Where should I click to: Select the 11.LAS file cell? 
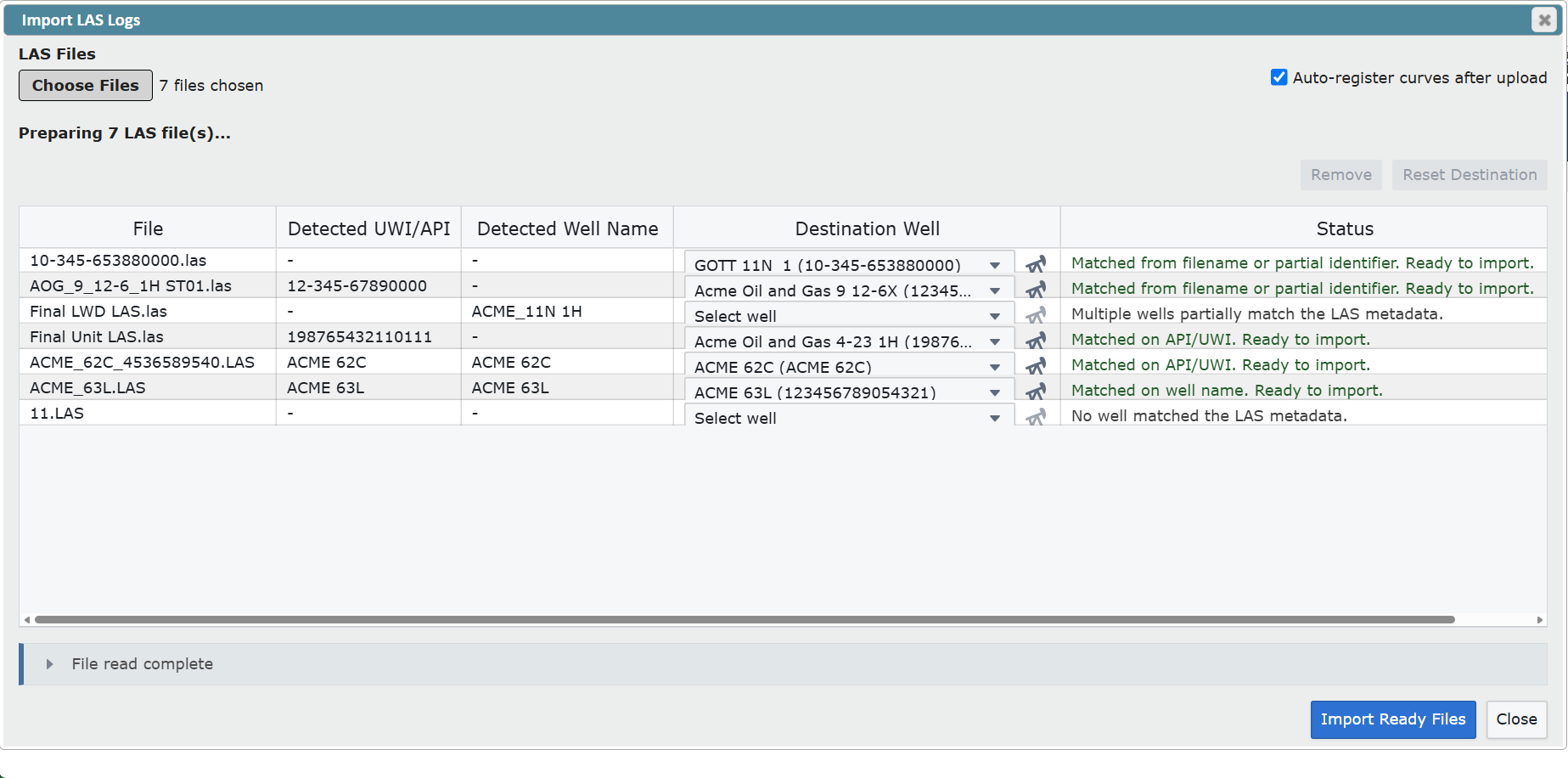[x=148, y=414]
